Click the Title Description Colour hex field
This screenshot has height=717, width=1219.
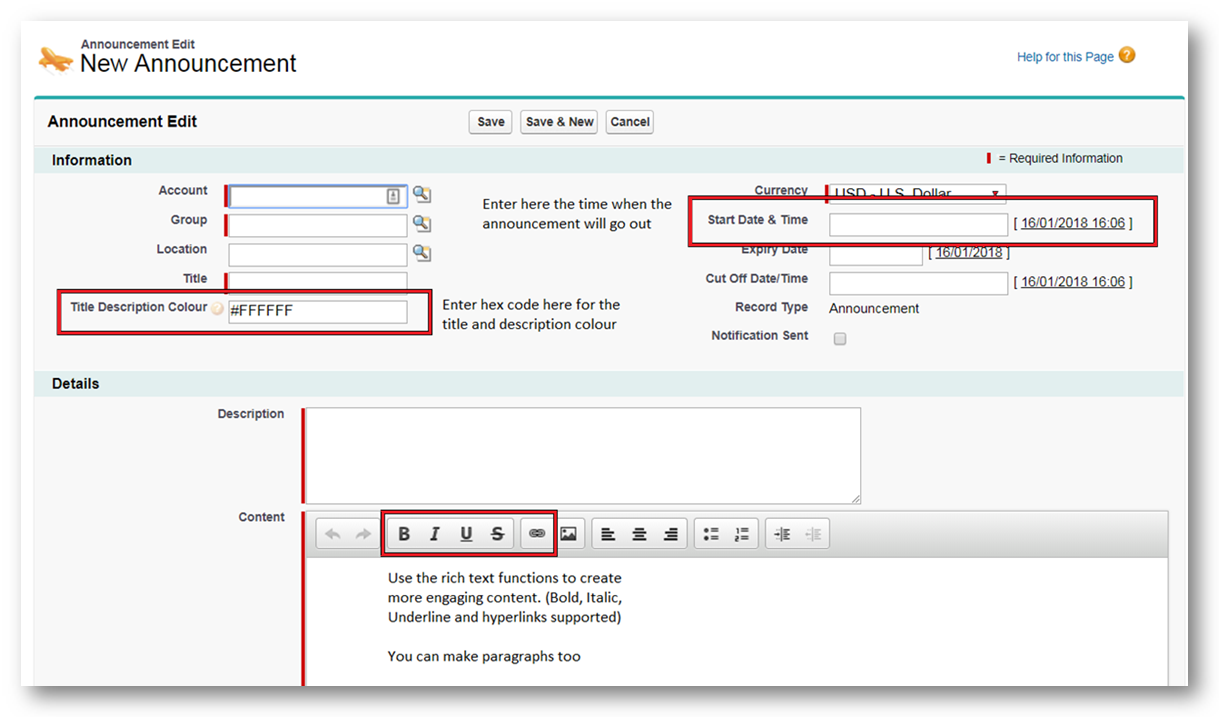point(318,312)
